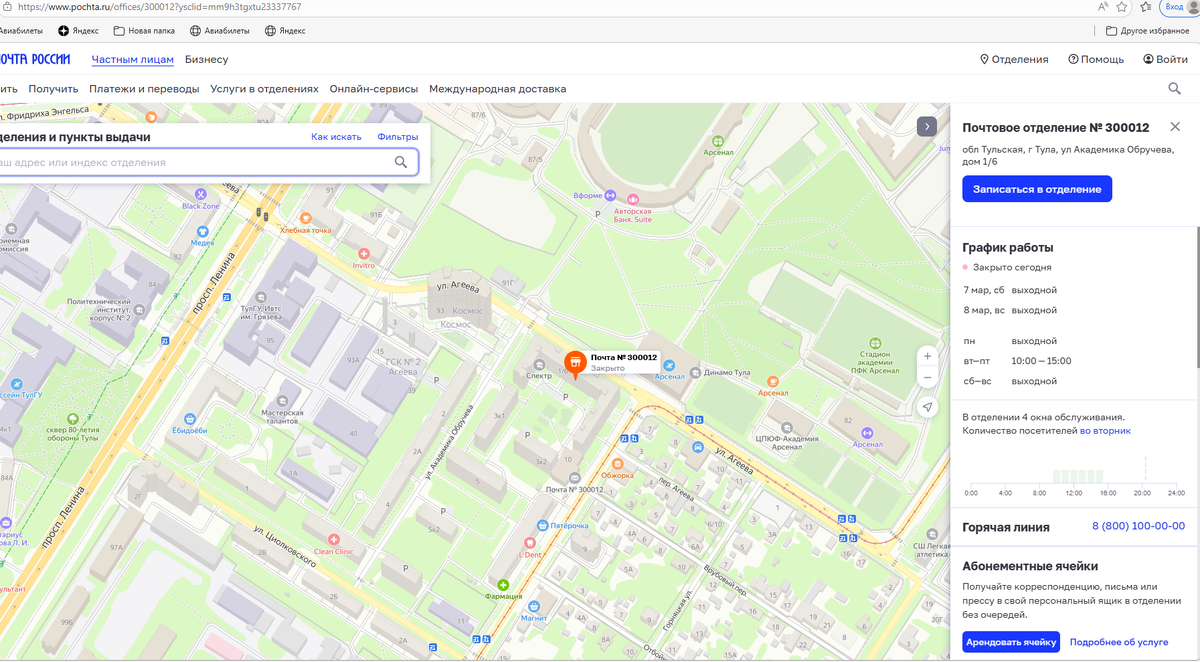This screenshot has height=662, width=1200.
Task: Open the Яндекс bookmark next to Новая папка
Action: [x=78, y=30]
